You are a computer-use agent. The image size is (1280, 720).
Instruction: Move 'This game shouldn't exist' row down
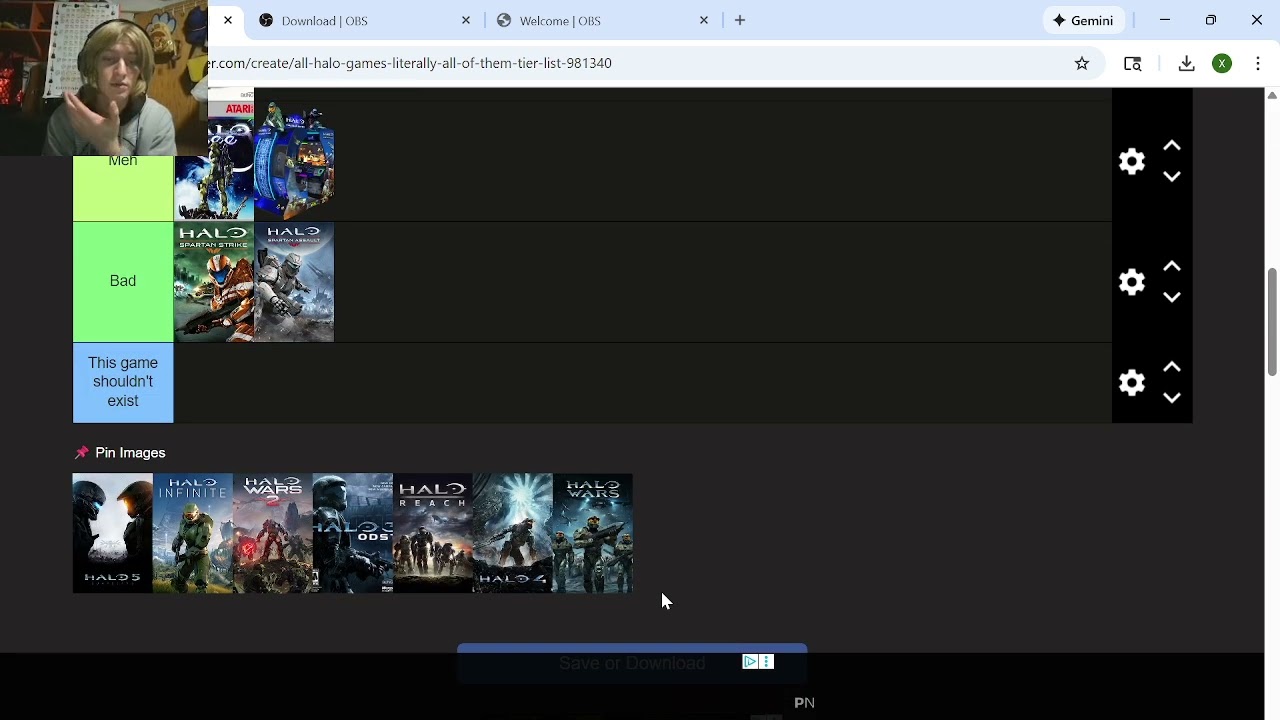(x=1172, y=398)
